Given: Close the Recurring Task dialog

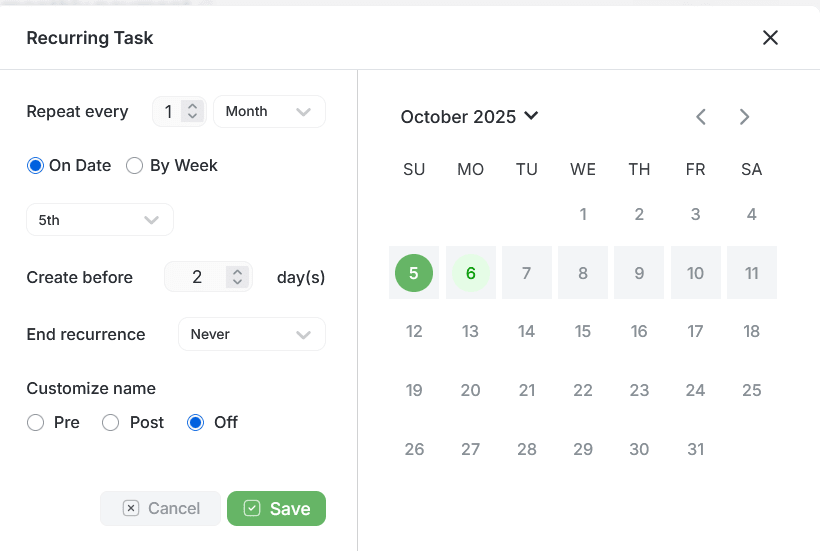Looking at the screenshot, I should click(x=770, y=38).
